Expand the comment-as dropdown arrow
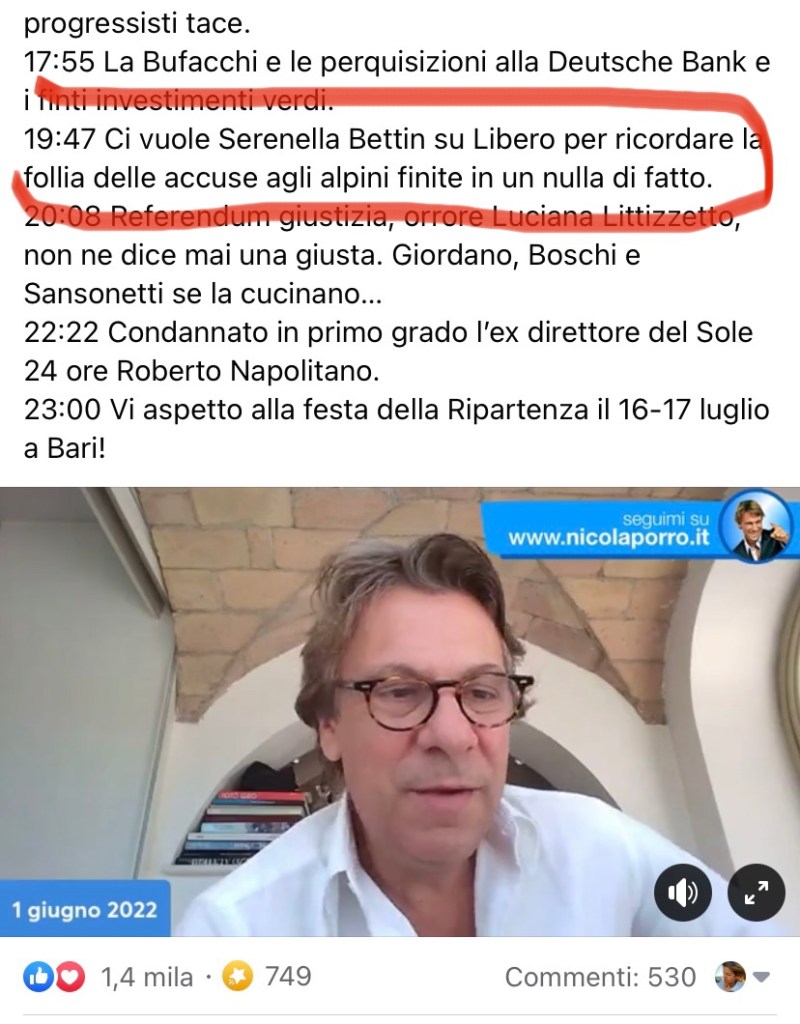The height and width of the screenshot is (1024, 800). (761, 978)
